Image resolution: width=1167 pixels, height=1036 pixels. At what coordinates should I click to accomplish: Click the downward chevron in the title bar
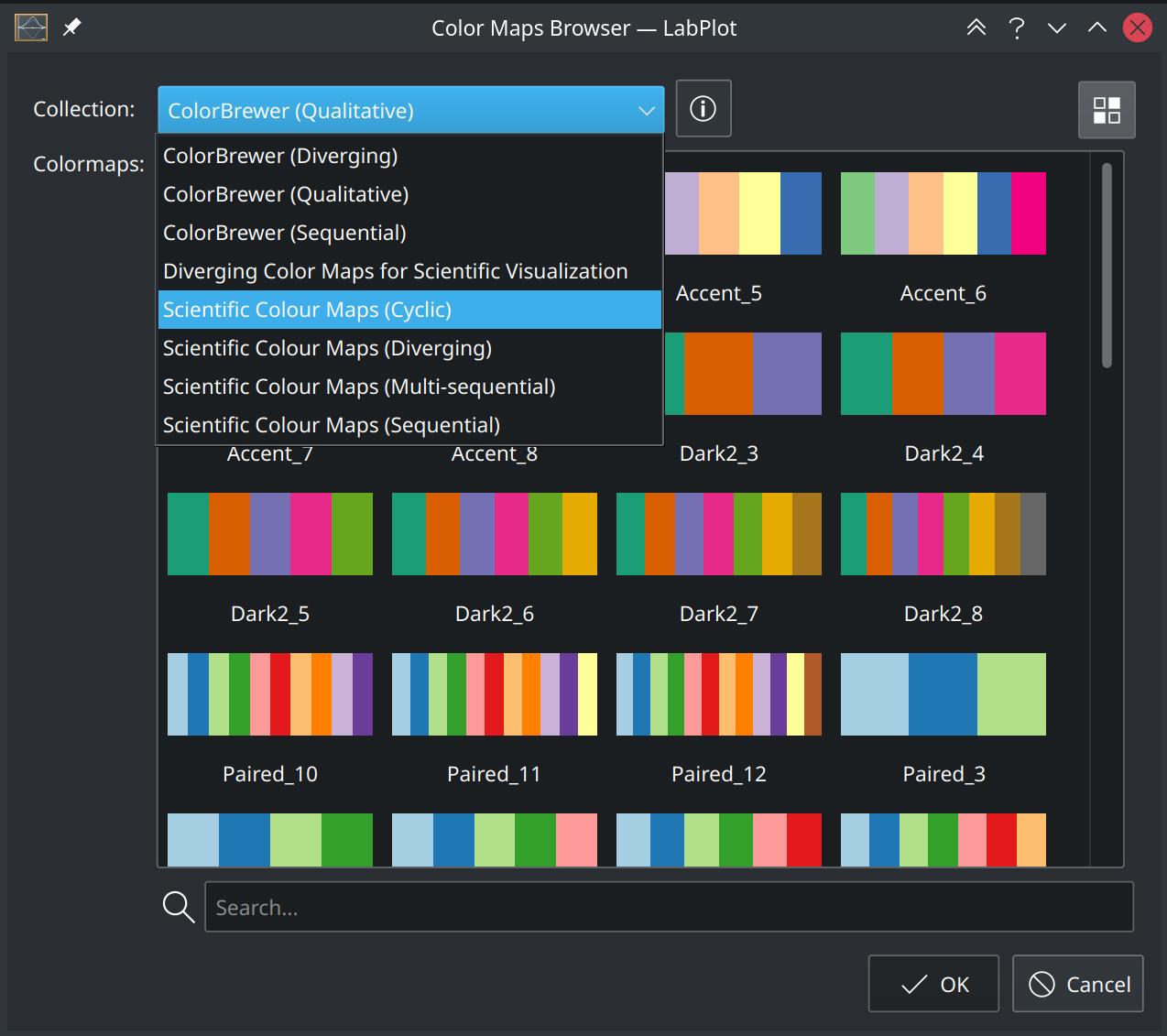[1056, 27]
